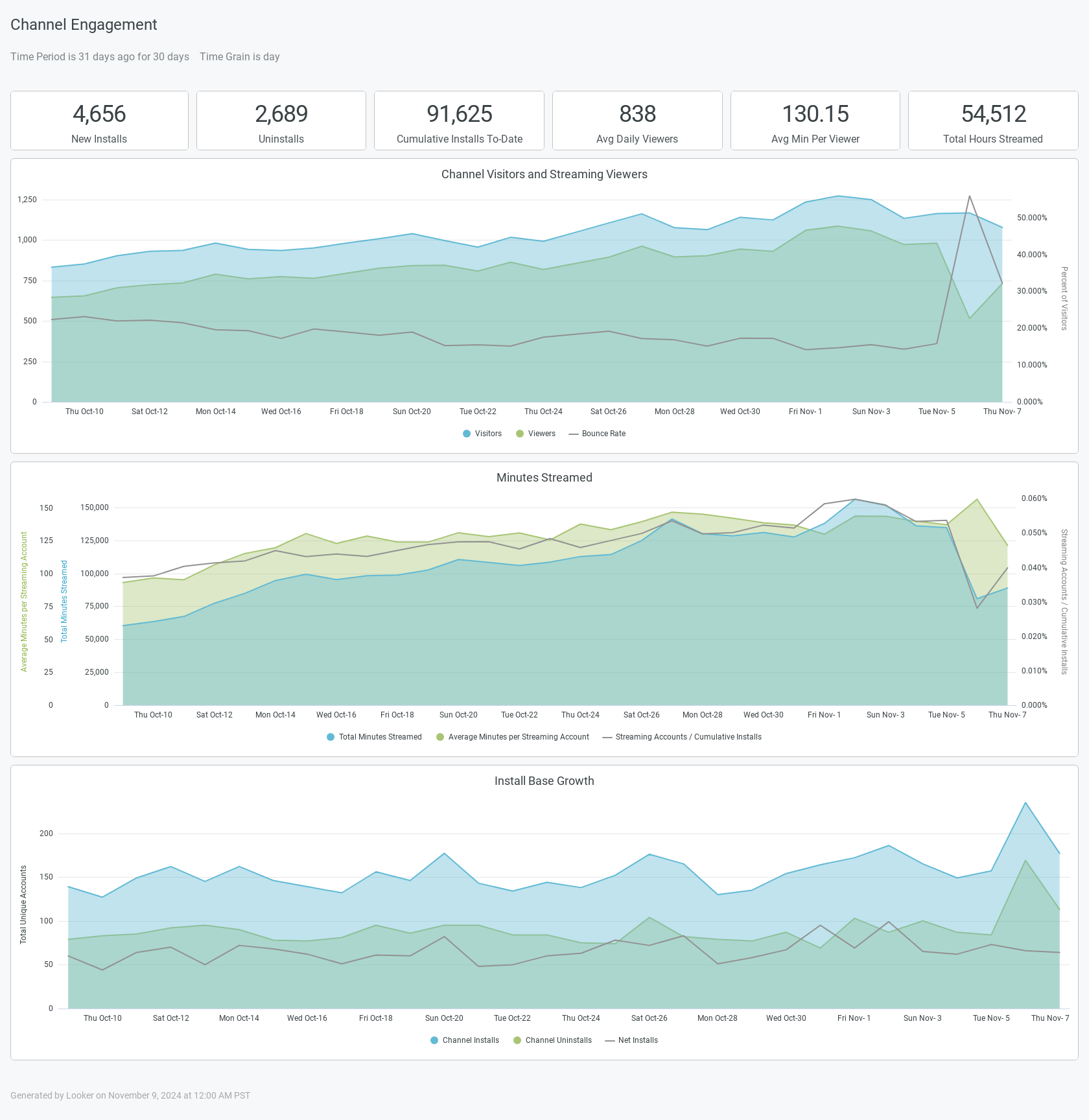1089x1120 pixels.
Task: Toggle Total Minutes Streamed legend item
Action: [x=374, y=737]
